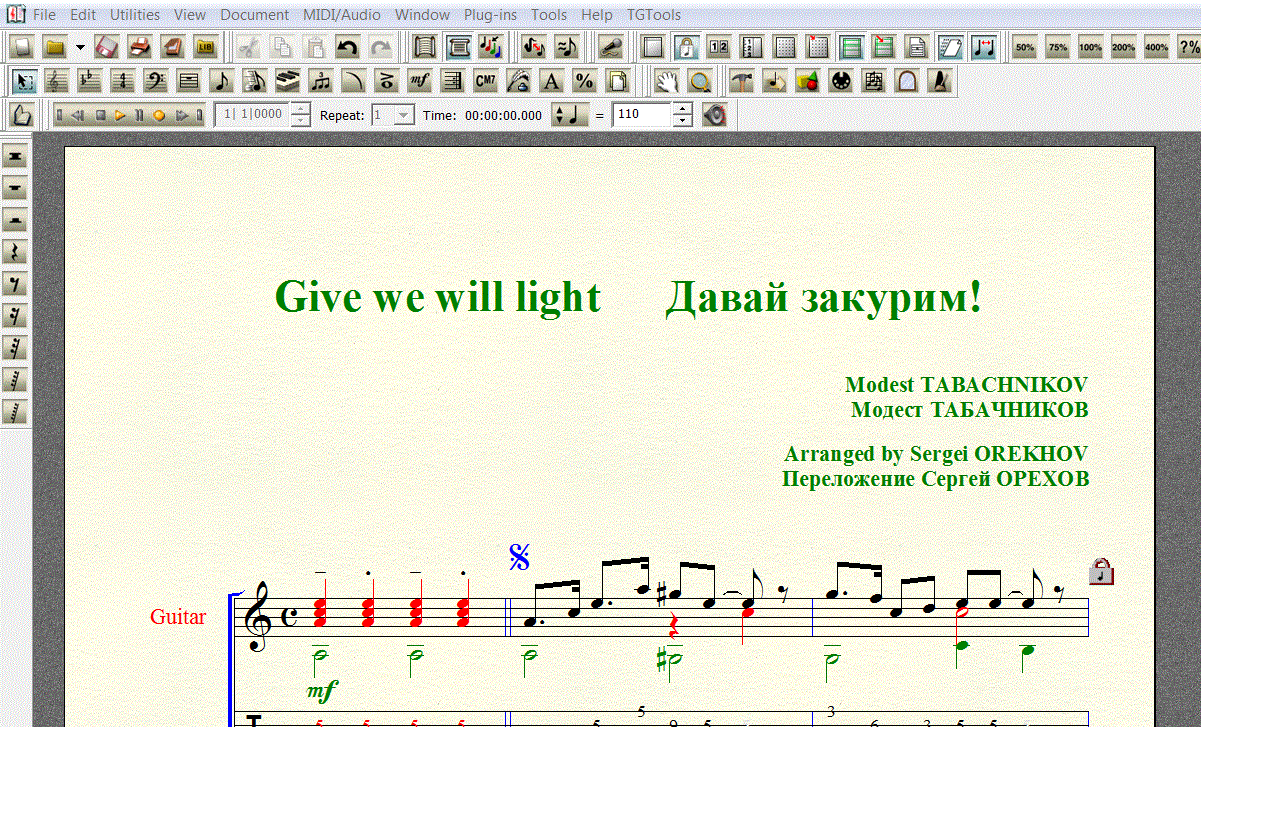Select the Resize tool percent icon
1274x817 pixels.
coord(584,81)
